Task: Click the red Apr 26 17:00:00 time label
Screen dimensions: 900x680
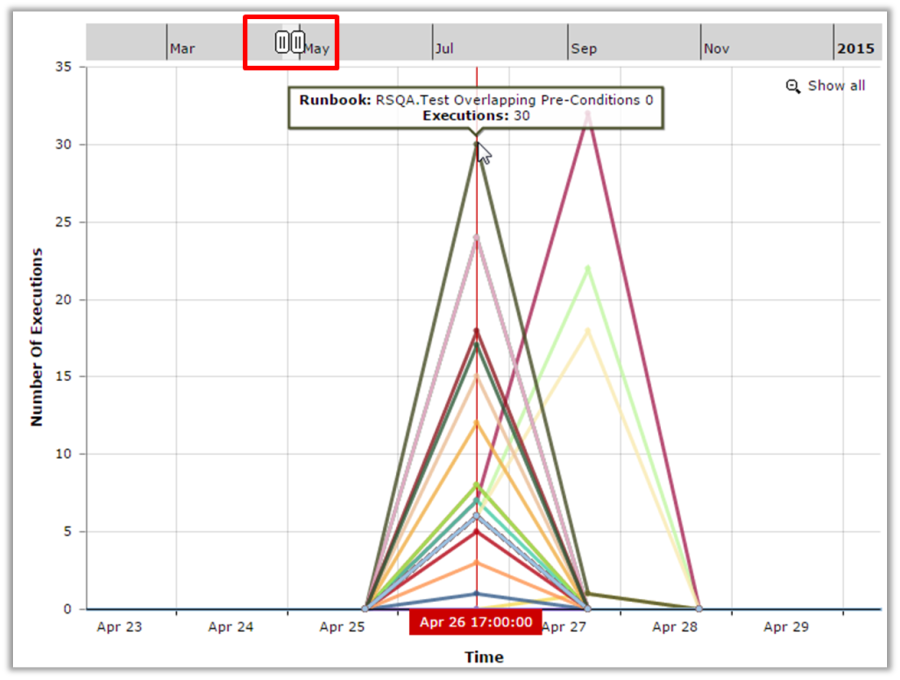Action: 475,623
